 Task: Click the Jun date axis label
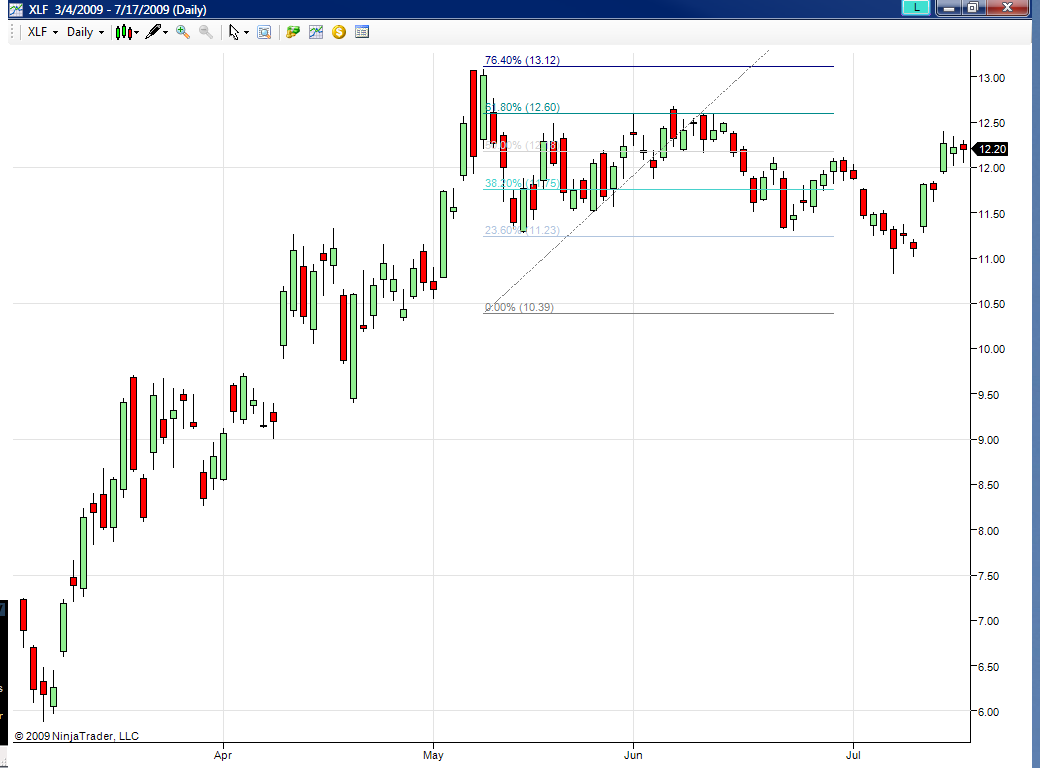pos(633,755)
